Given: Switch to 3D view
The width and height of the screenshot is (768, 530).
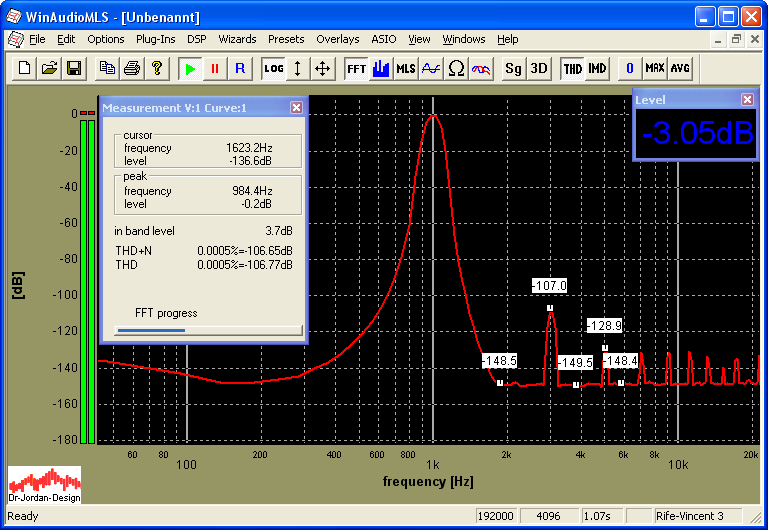Looking at the screenshot, I should click(x=538, y=69).
